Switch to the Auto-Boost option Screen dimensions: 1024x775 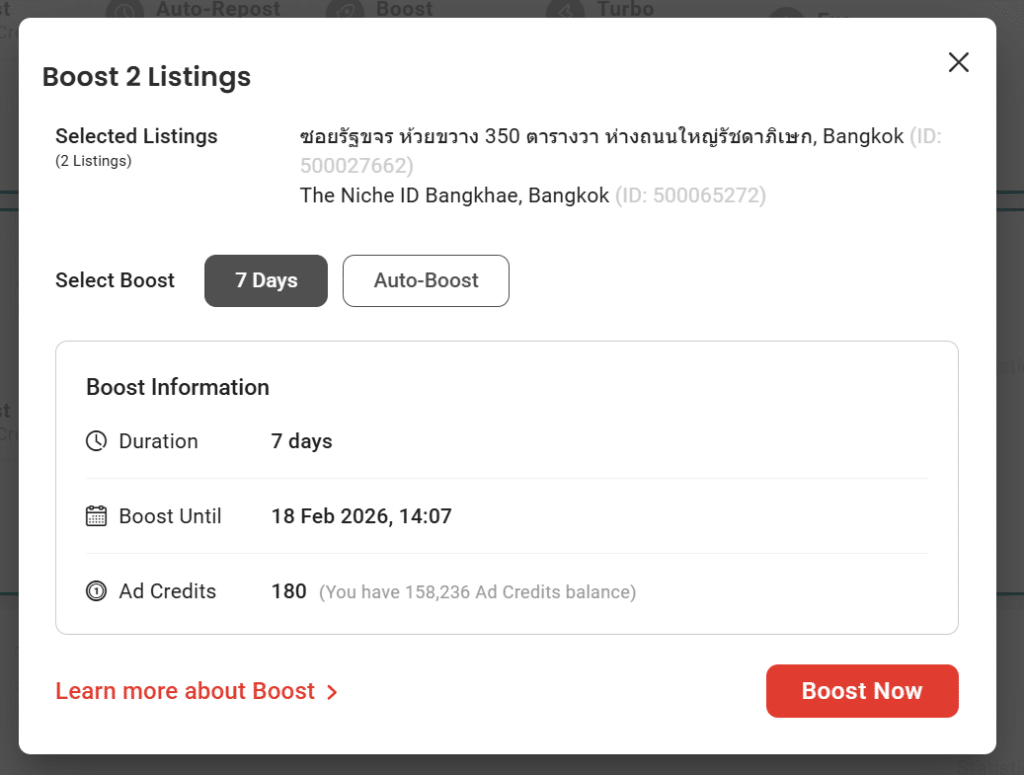point(426,281)
